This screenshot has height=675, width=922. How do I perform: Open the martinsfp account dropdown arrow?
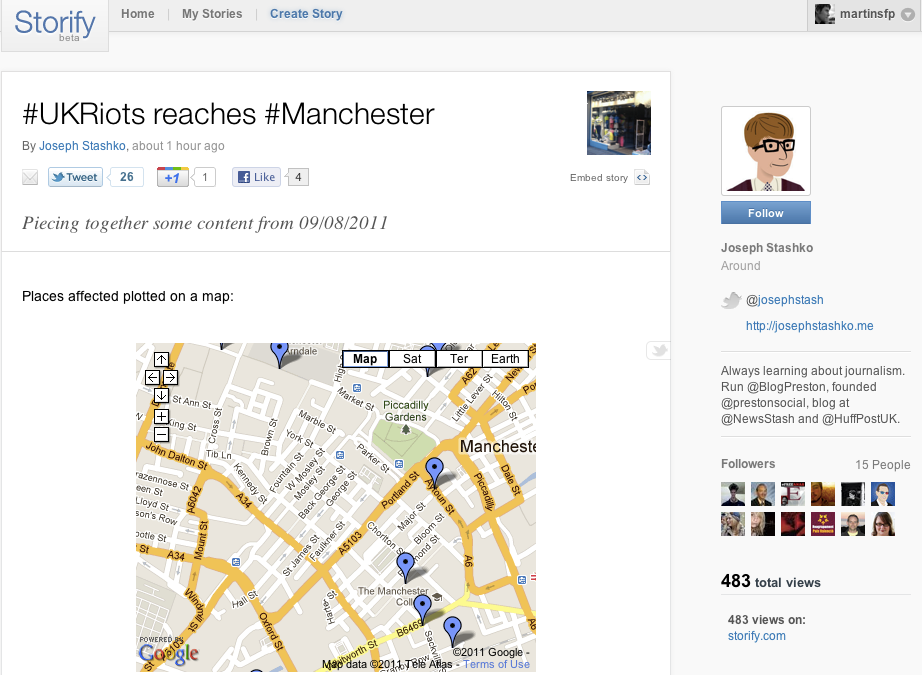[908, 15]
